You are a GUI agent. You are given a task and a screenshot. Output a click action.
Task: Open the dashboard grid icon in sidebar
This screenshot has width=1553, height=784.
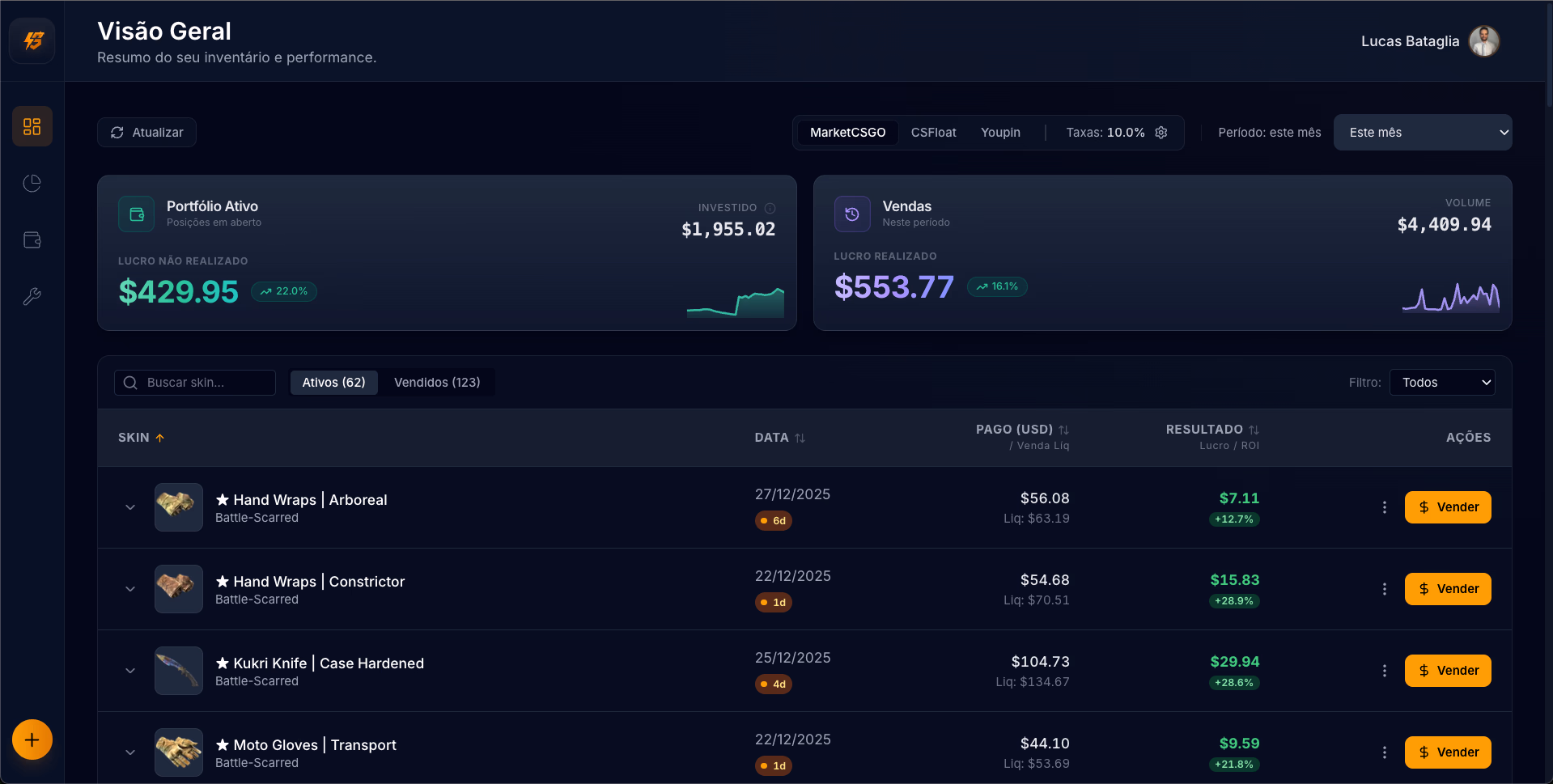pyautogui.click(x=32, y=127)
